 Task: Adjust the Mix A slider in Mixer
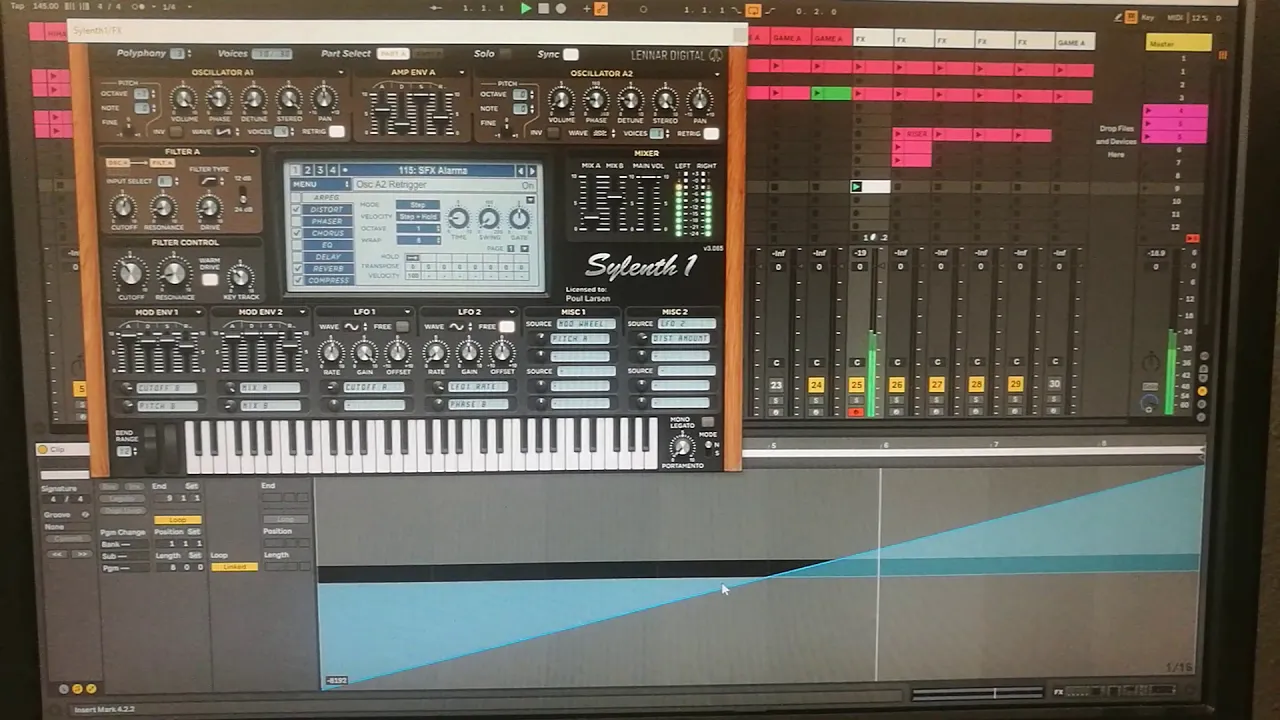point(590,203)
